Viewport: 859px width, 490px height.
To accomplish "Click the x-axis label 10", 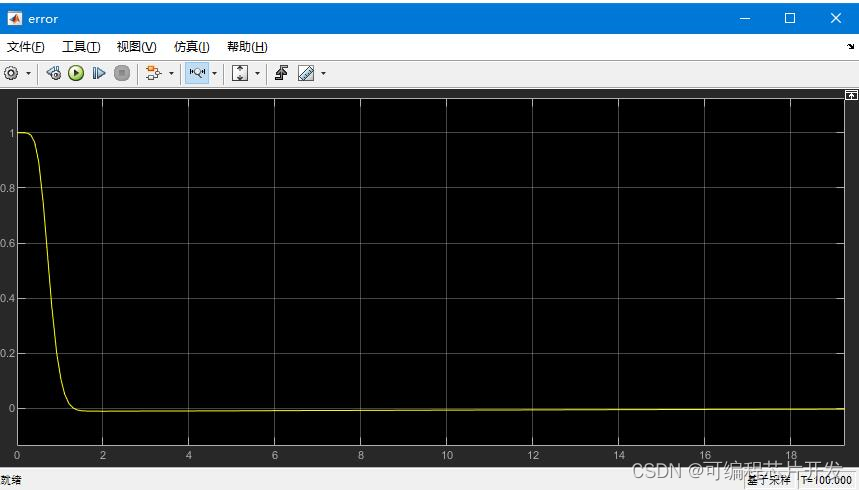I will click(x=447, y=455).
